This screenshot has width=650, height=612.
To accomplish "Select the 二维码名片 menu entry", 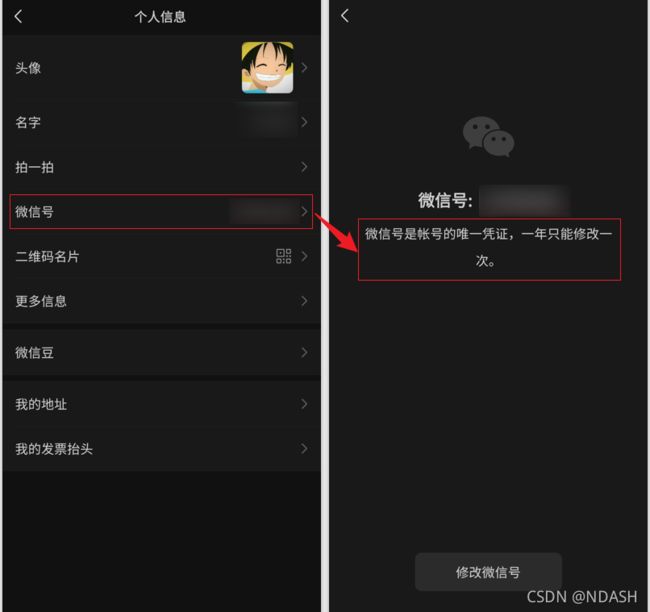I will (161, 256).
